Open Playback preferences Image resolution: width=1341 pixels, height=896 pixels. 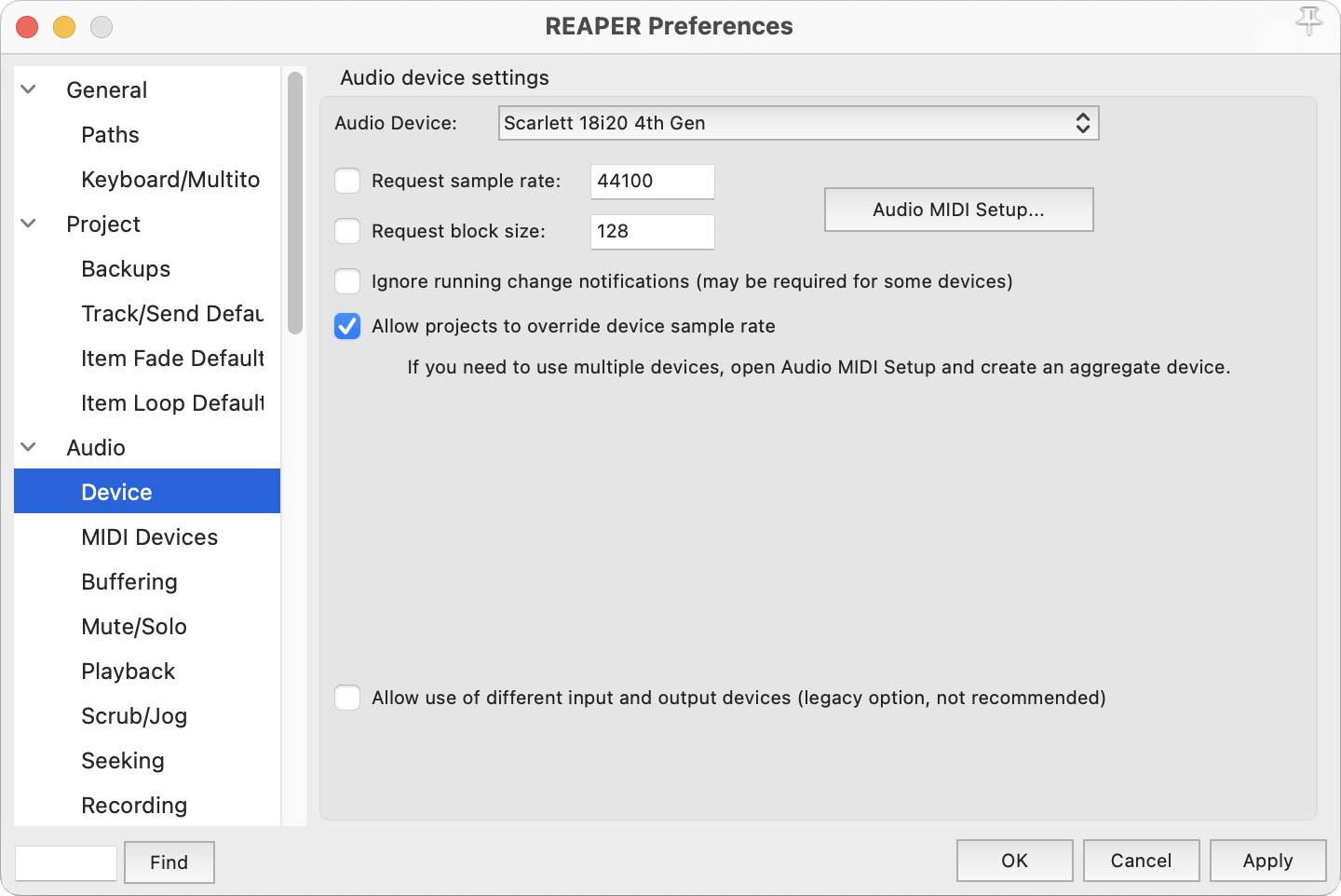(129, 672)
